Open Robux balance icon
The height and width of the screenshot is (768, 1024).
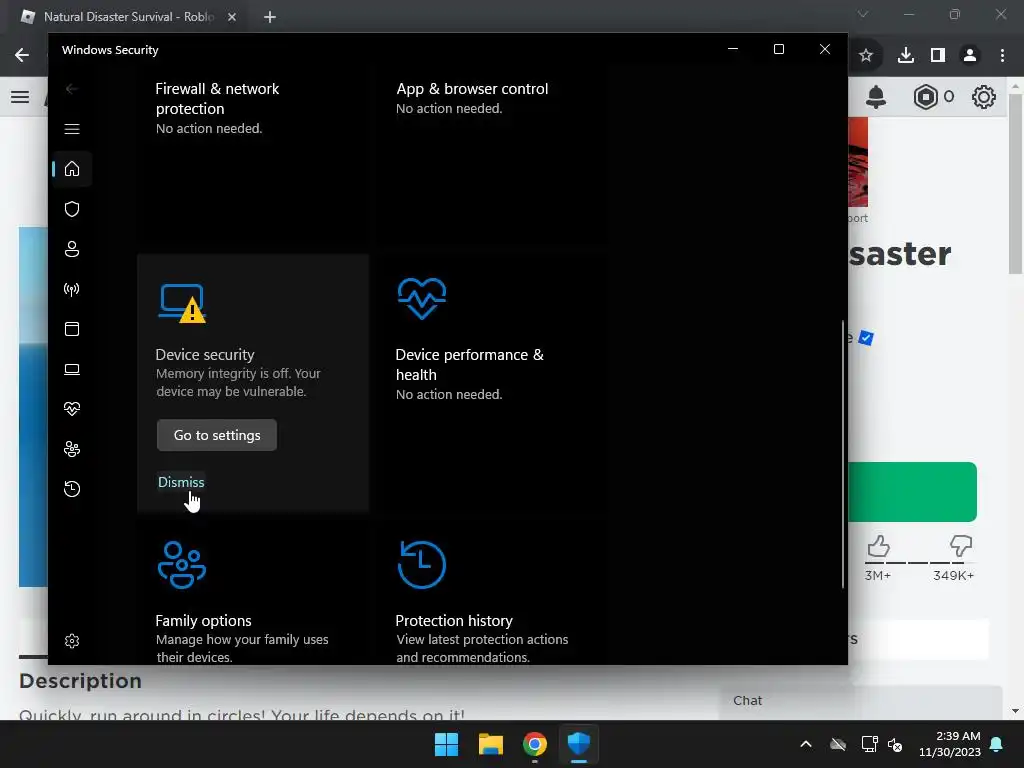[x=925, y=97]
